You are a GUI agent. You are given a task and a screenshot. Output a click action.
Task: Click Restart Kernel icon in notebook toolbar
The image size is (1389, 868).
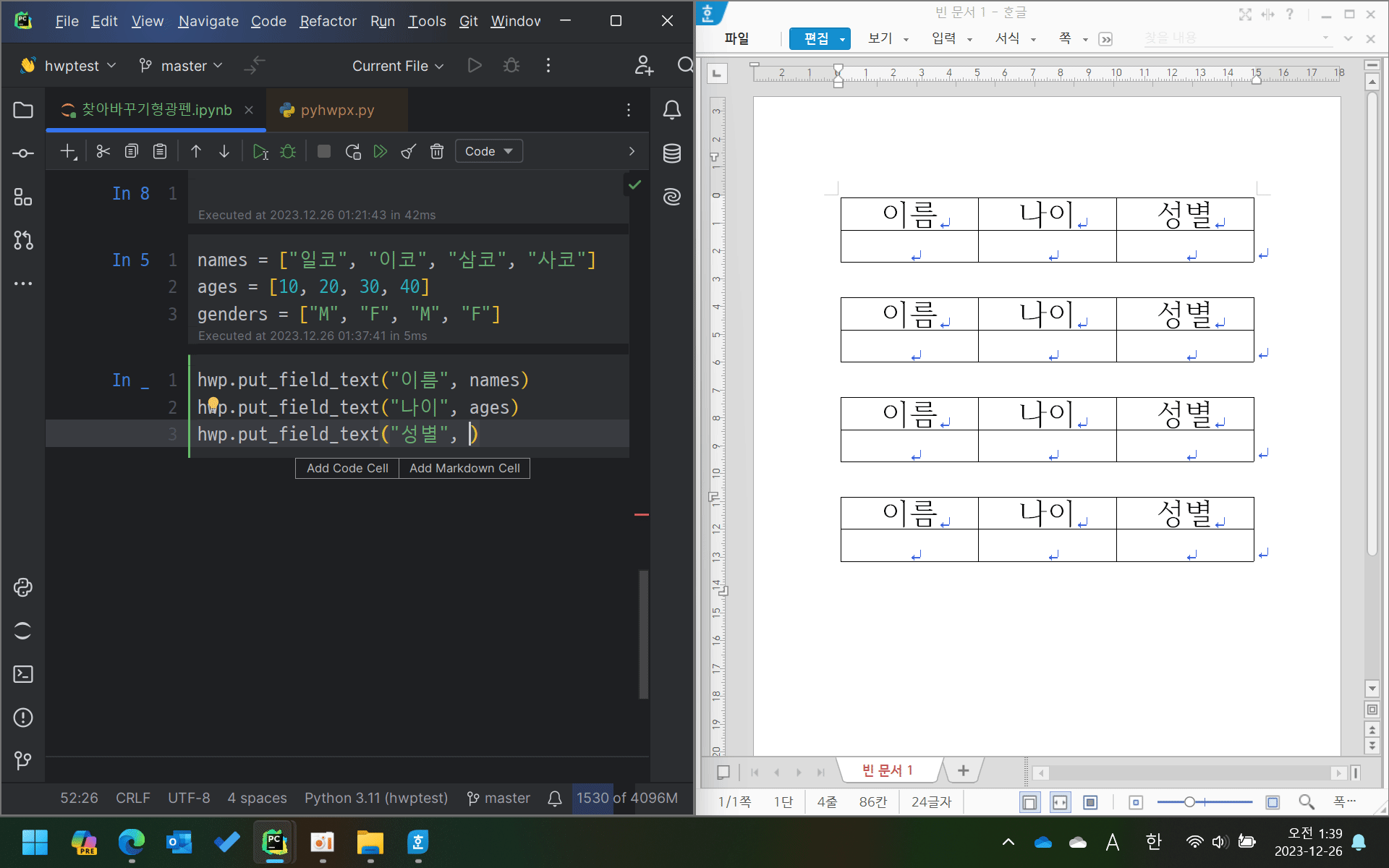[x=353, y=151]
